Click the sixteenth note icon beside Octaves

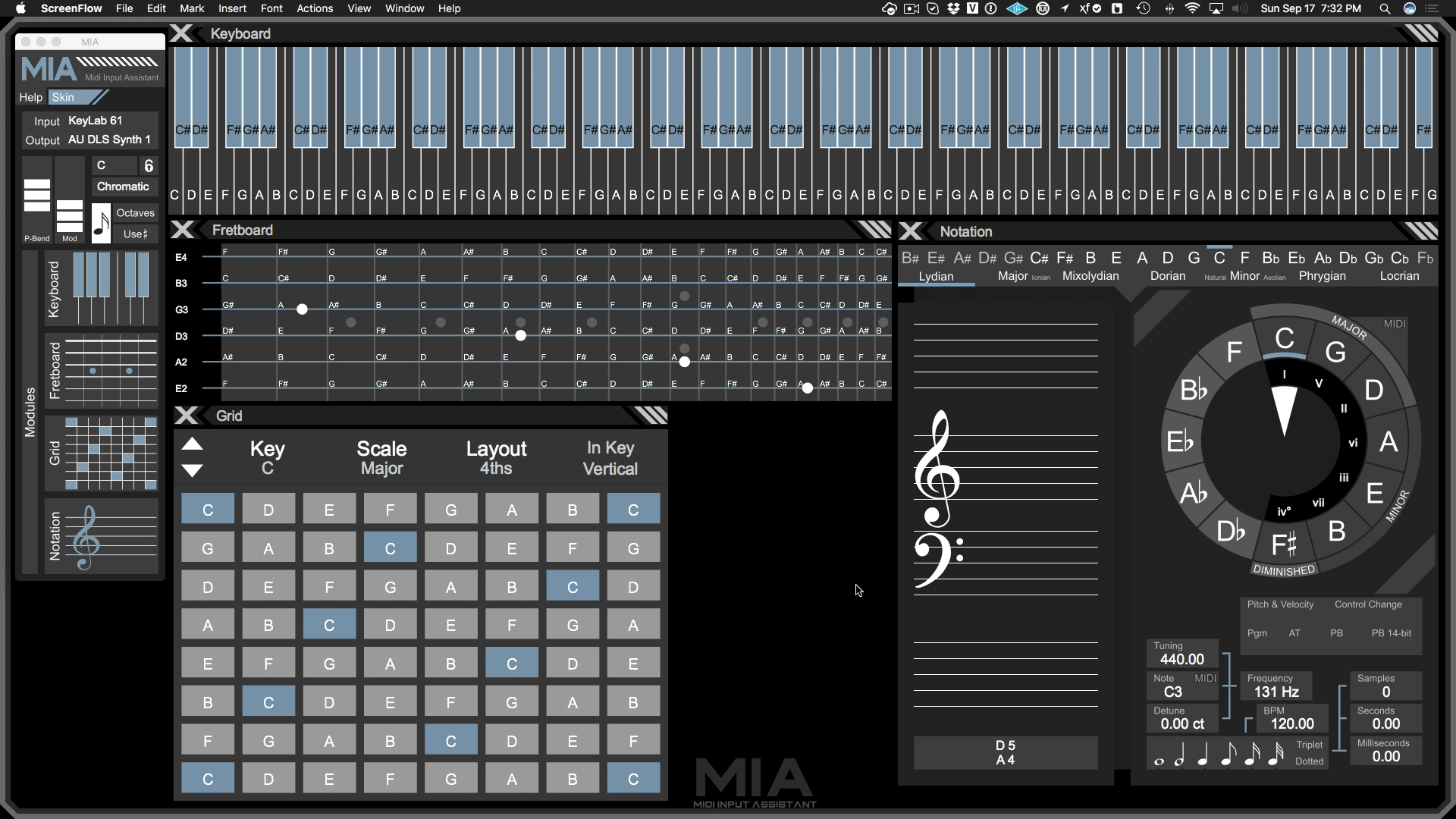tap(101, 223)
